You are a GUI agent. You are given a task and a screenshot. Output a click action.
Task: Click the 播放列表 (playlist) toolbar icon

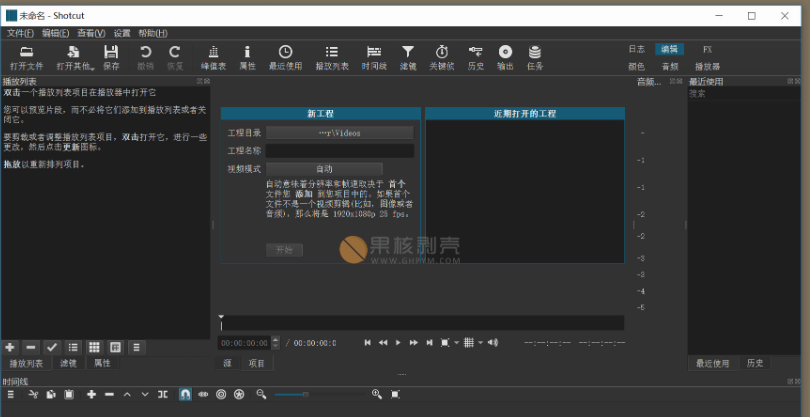click(x=332, y=57)
